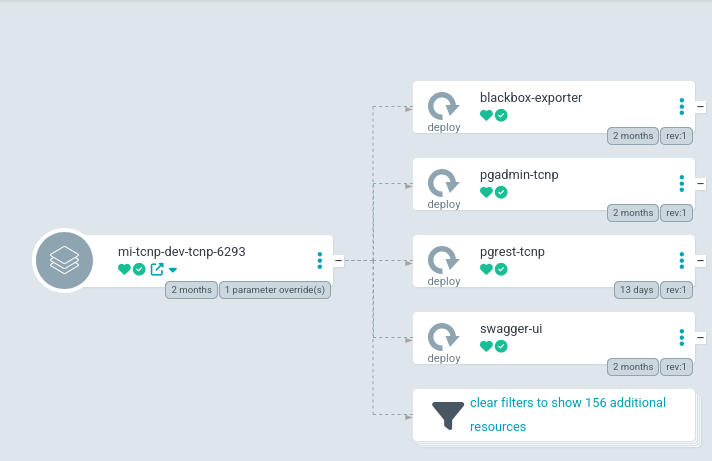Image resolution: width=712 pixels, height=461 pixels.
Task: Click the filter funnel icon
Action: point(448,415)
